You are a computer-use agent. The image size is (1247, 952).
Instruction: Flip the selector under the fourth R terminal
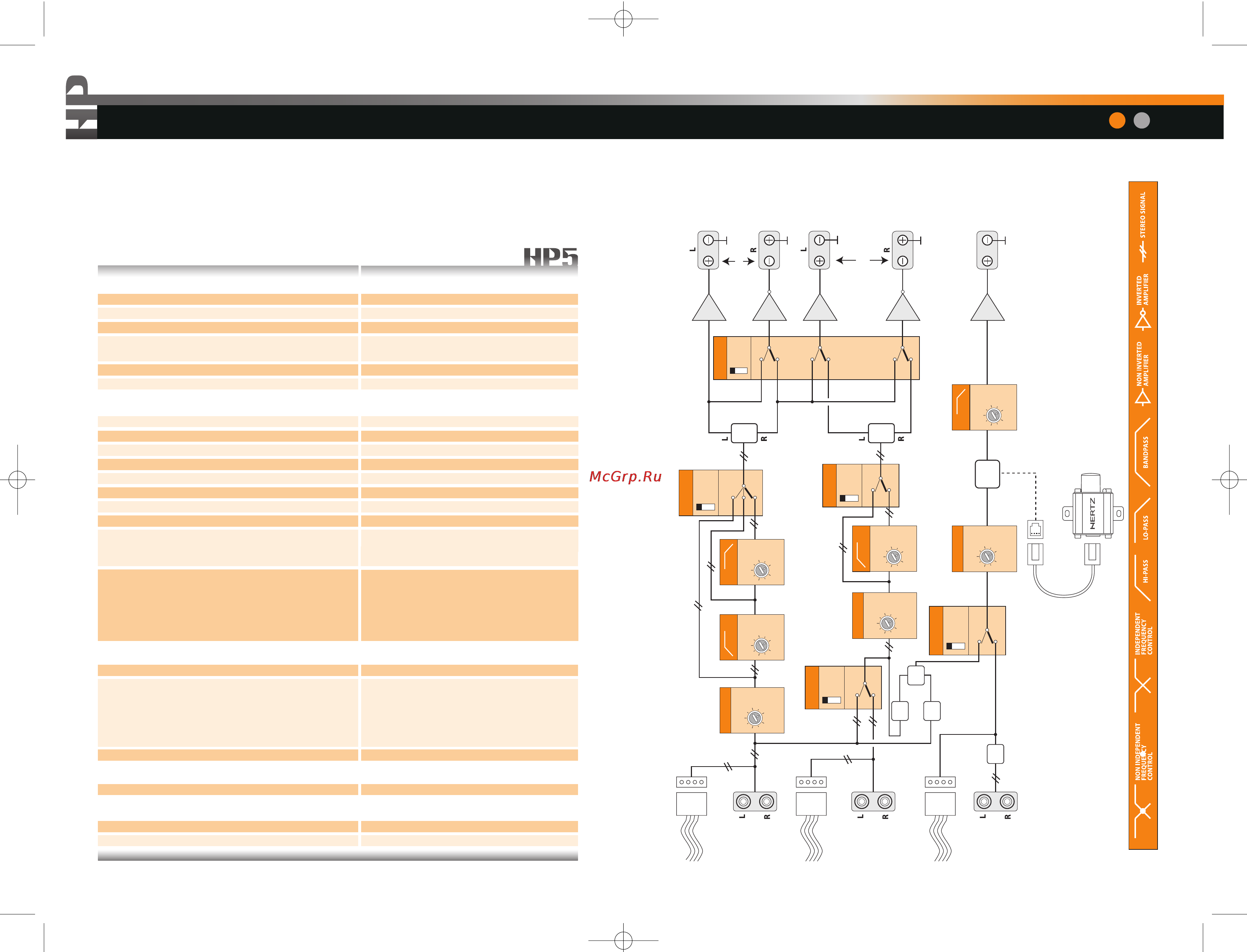coord(903,354)
